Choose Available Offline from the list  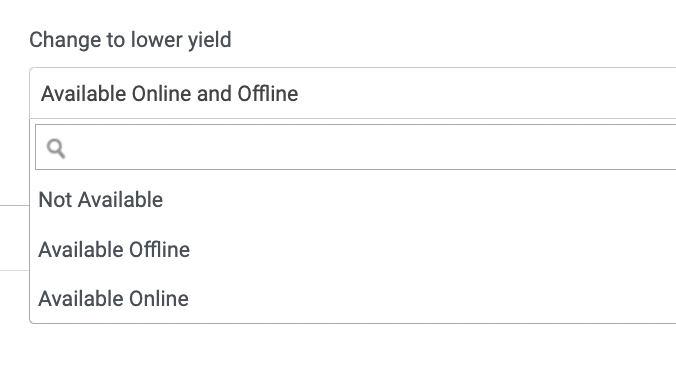coord(353,250)
